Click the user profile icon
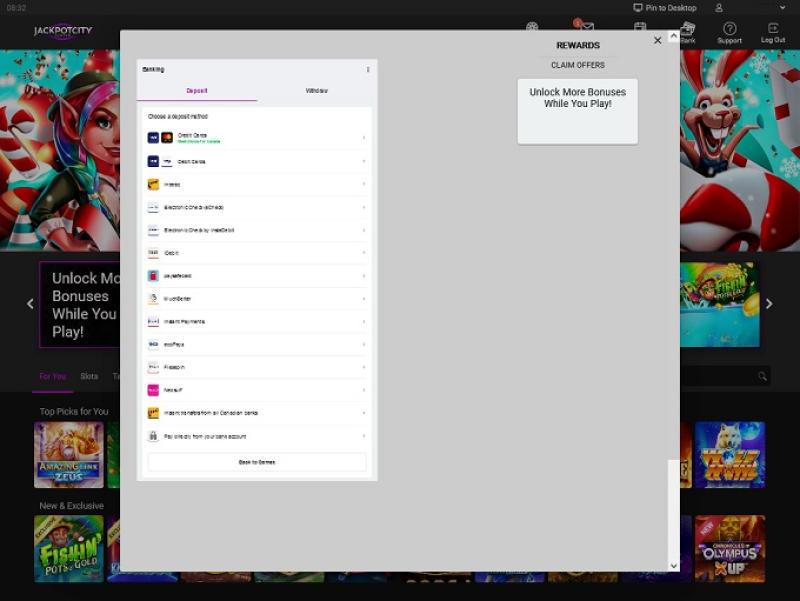The image size is (800, 601). tap(719, 7)
